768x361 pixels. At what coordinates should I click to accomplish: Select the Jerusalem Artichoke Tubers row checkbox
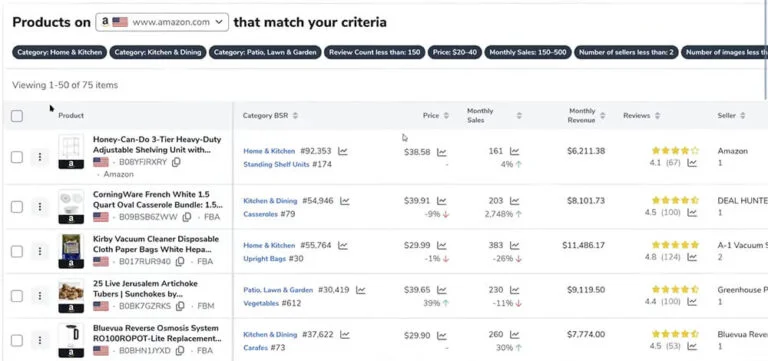(17, 296)
